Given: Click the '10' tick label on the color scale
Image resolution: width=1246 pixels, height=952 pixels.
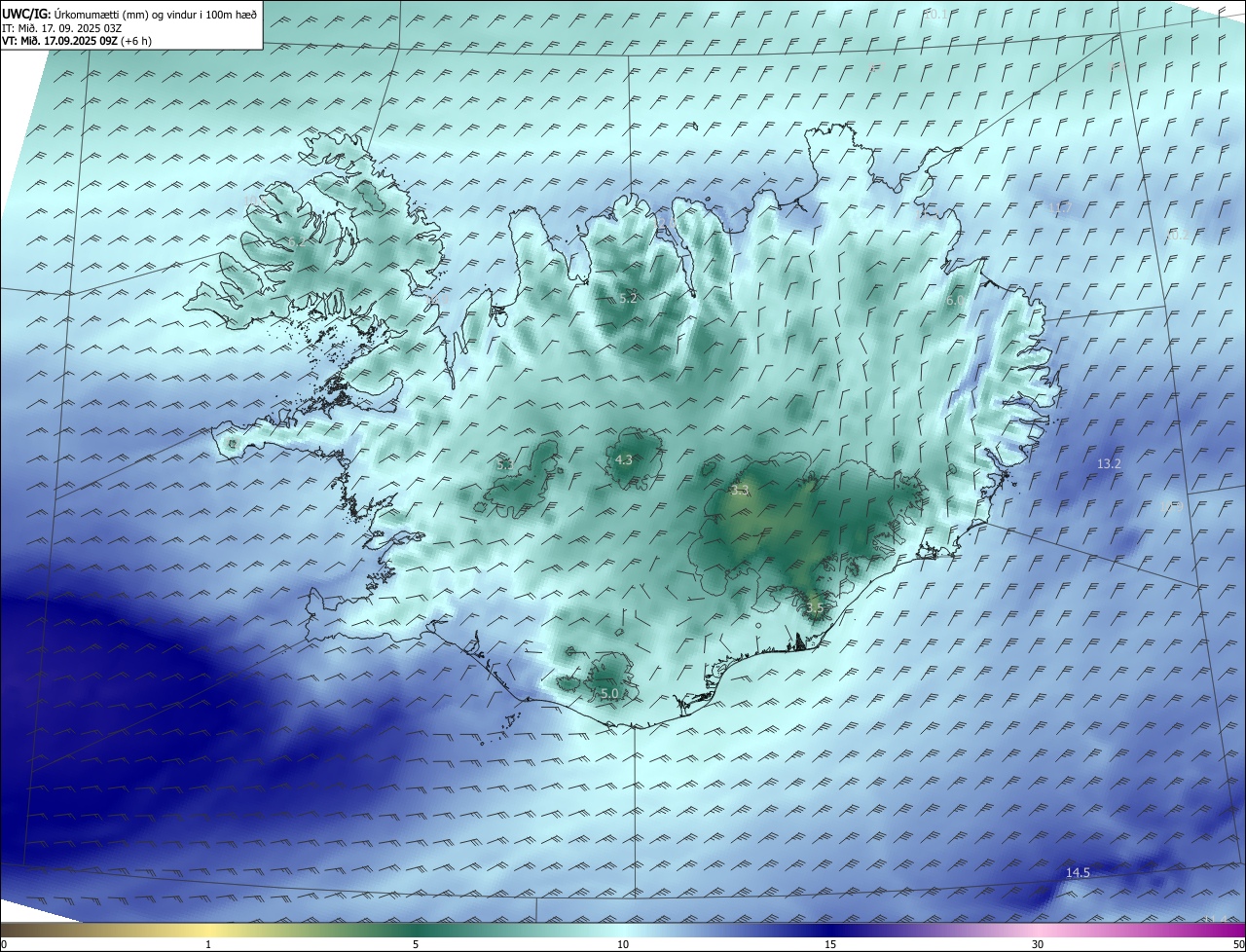Looking at the screenshot, I should (623, 944).
